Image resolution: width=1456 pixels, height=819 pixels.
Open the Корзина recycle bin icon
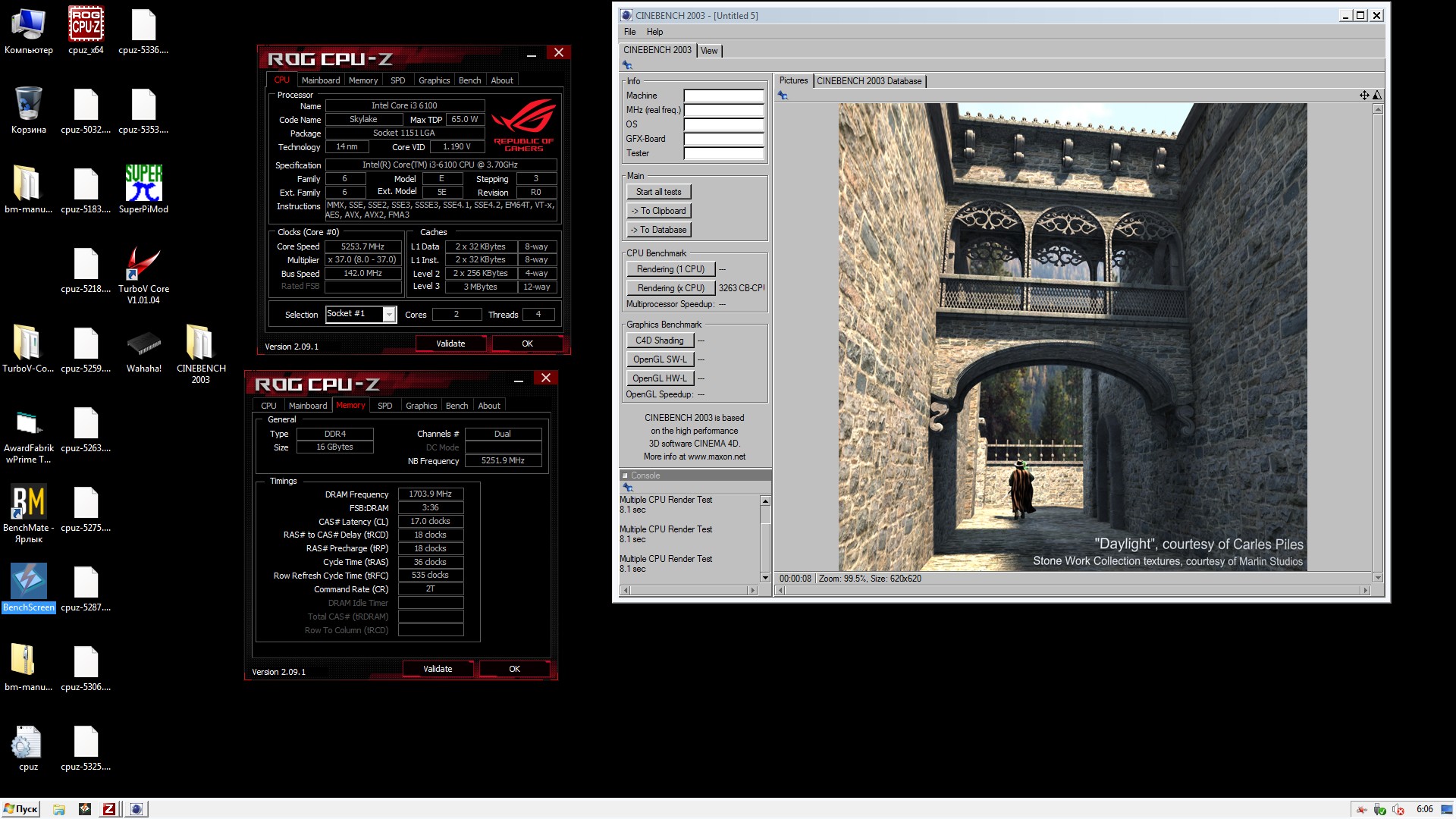tap(28, 110)
